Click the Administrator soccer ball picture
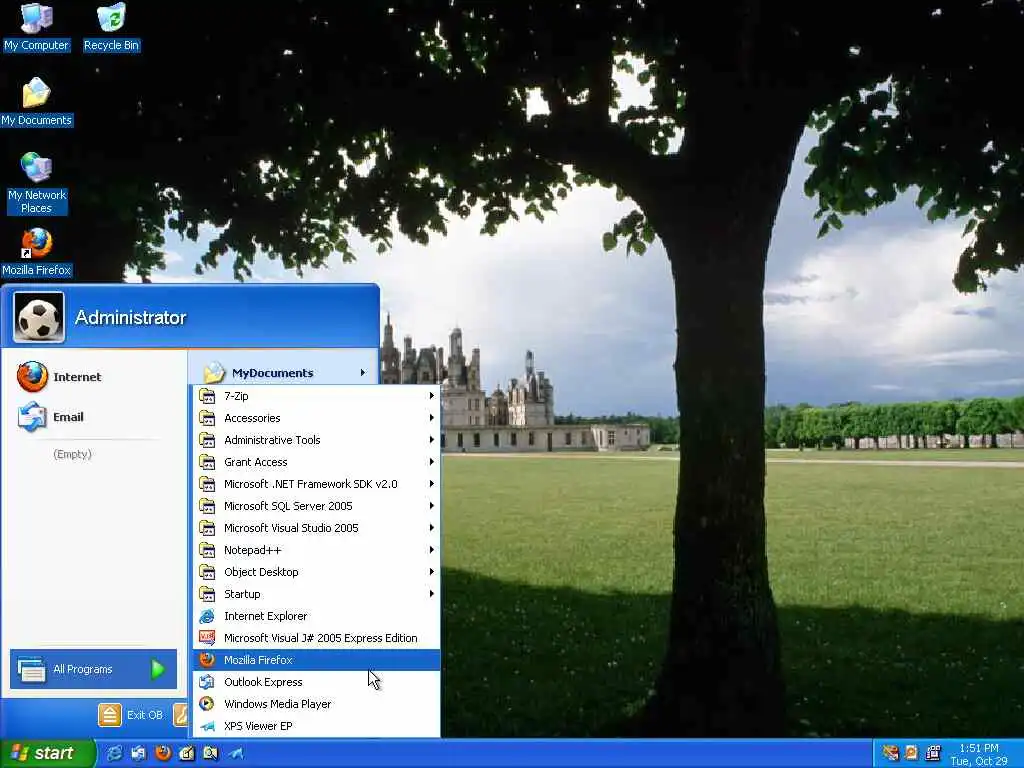 coord(39,317)
